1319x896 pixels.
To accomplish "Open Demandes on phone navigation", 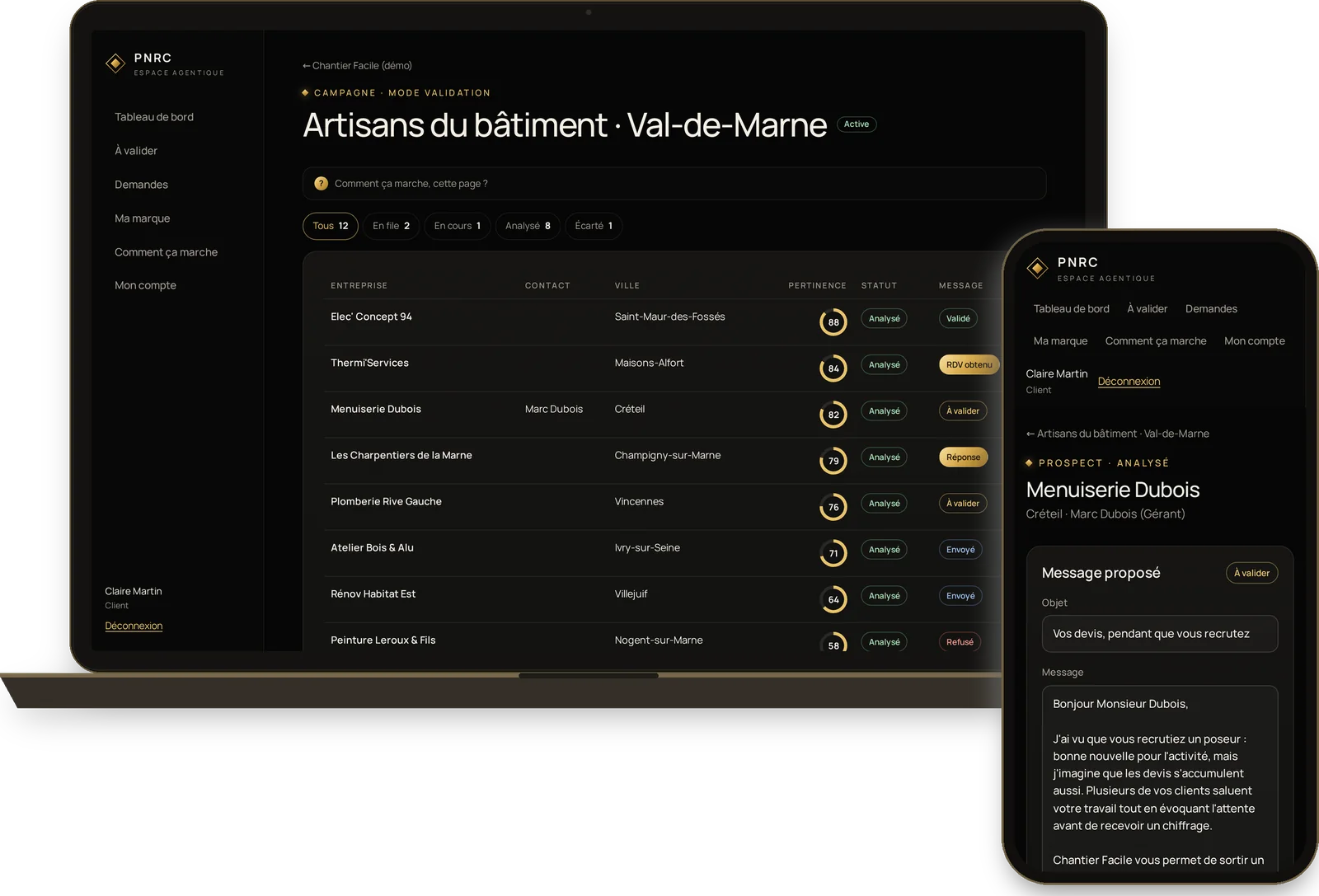I will coord(1211,308).
